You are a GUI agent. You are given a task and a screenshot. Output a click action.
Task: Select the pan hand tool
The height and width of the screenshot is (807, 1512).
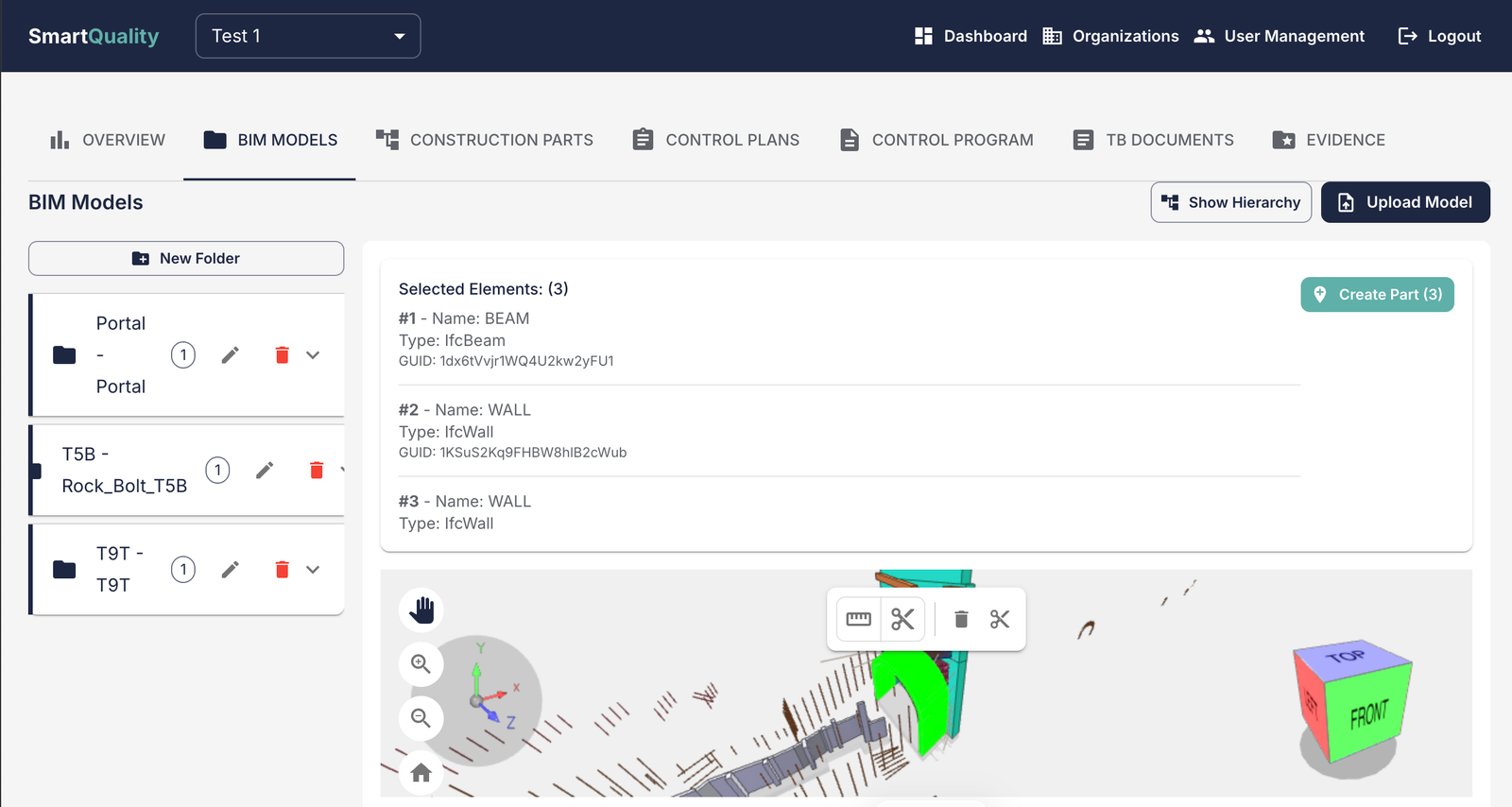pyautogui.click(x=421, y=610)
